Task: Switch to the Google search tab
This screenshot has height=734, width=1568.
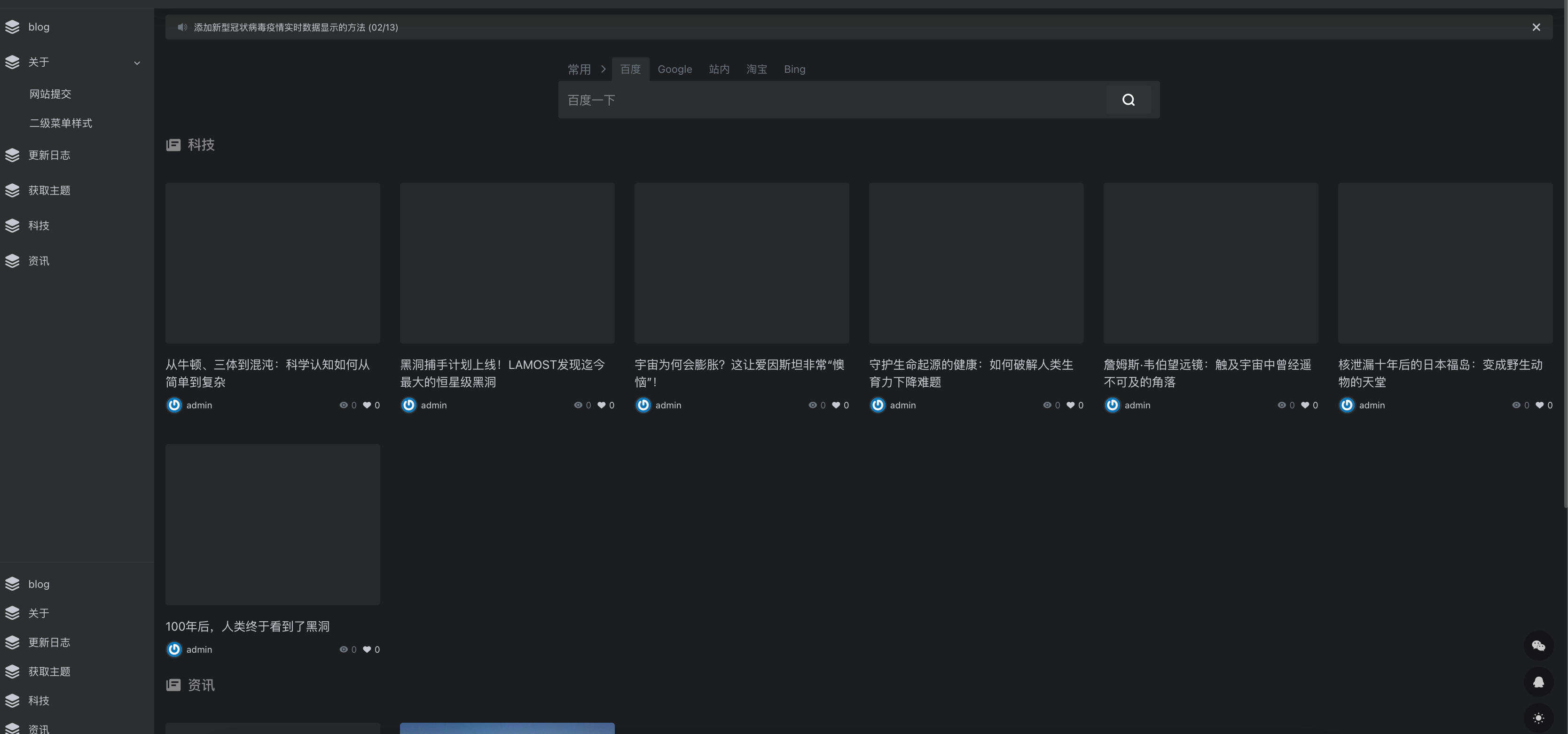Action: click(674, 69)
